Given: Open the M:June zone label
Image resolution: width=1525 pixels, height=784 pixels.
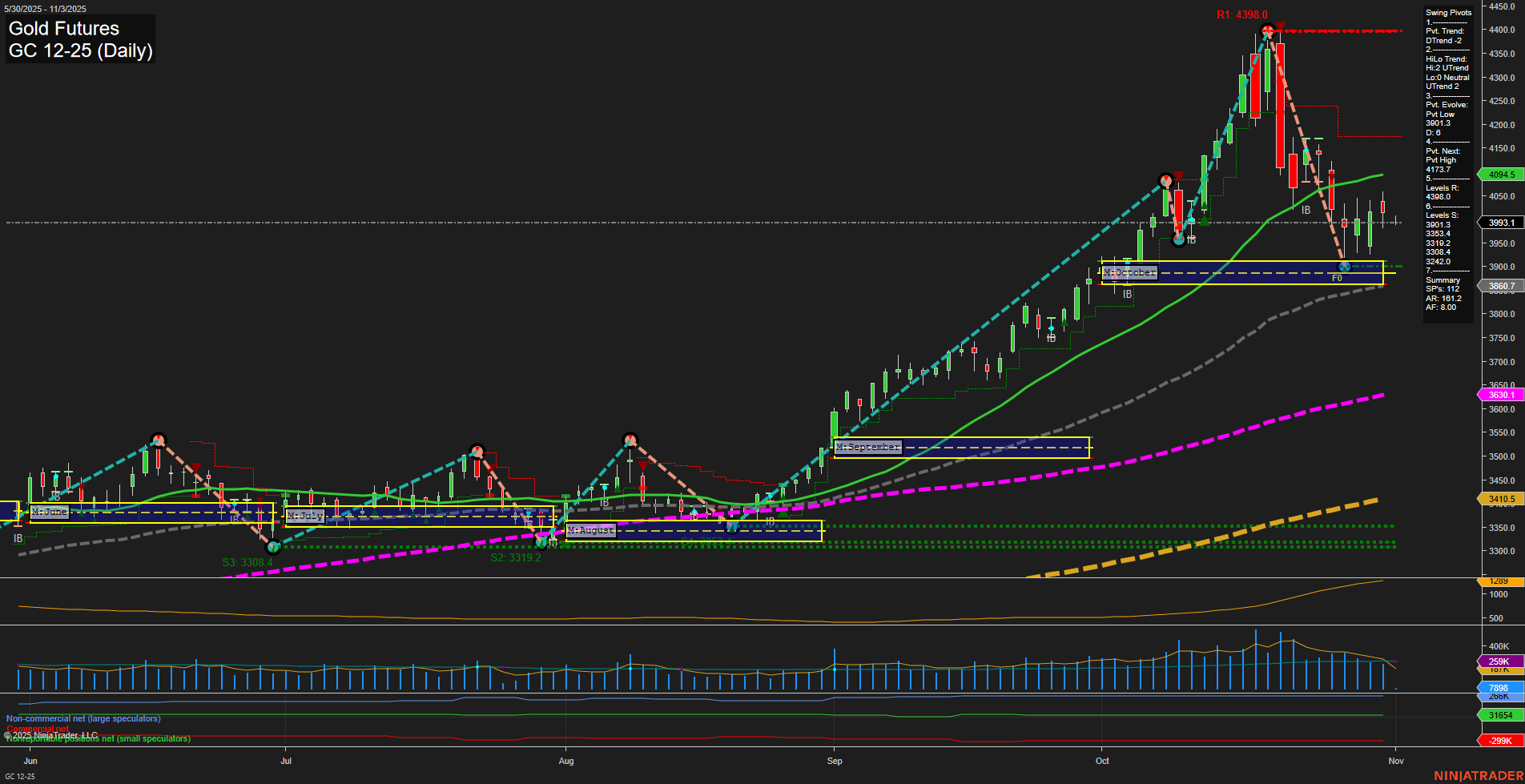Looking at the screenshot, I should pyautogui.click(x=50, y=511).
